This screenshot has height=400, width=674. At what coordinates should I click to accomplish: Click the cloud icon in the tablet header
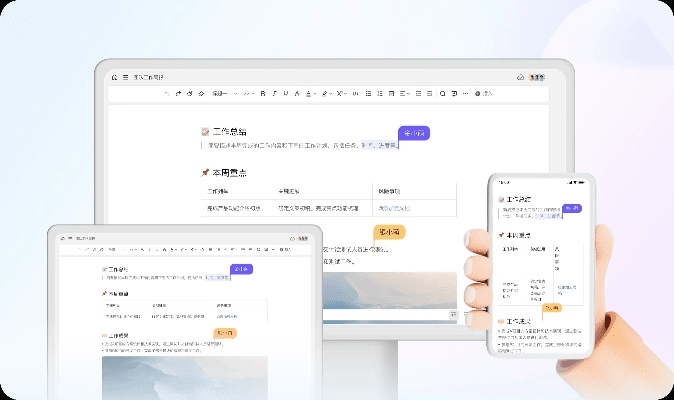pos(293,238)
